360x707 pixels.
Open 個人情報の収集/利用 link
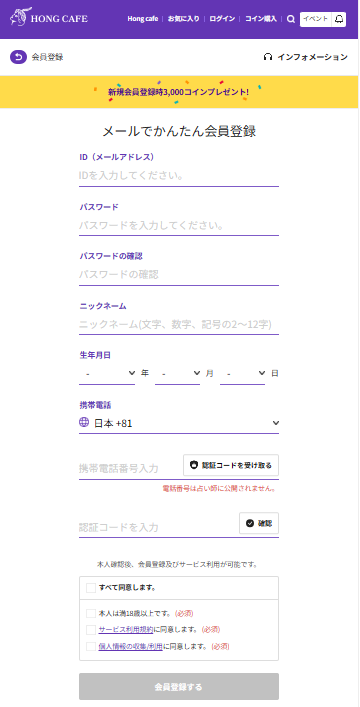[x=130, y=646]
